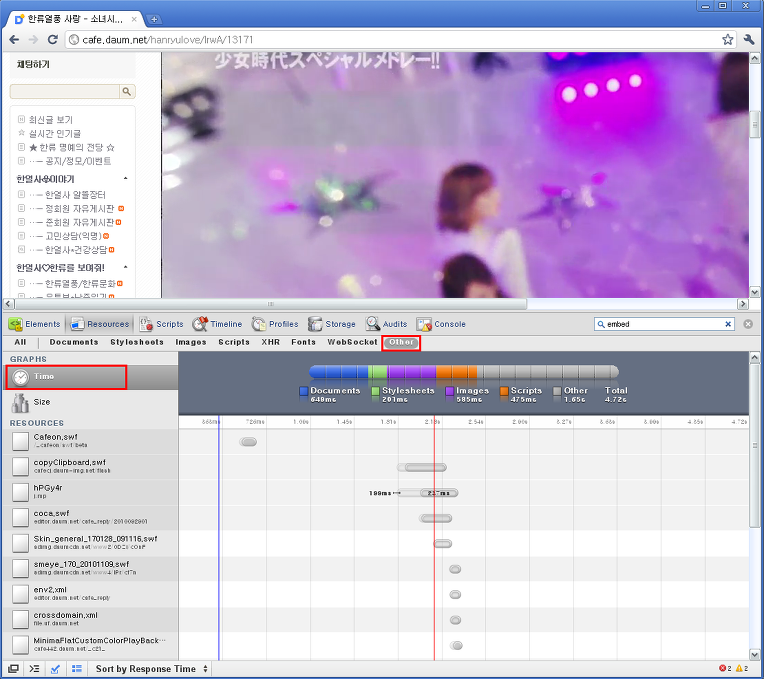This screenshot has height=679, width=764.
Task: Click the Cafeon.swf timing bar
Action: click(x=248, y=442)
